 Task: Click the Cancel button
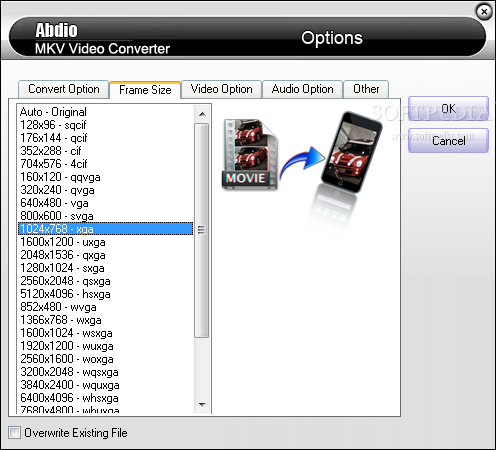(x=448, y=141)
